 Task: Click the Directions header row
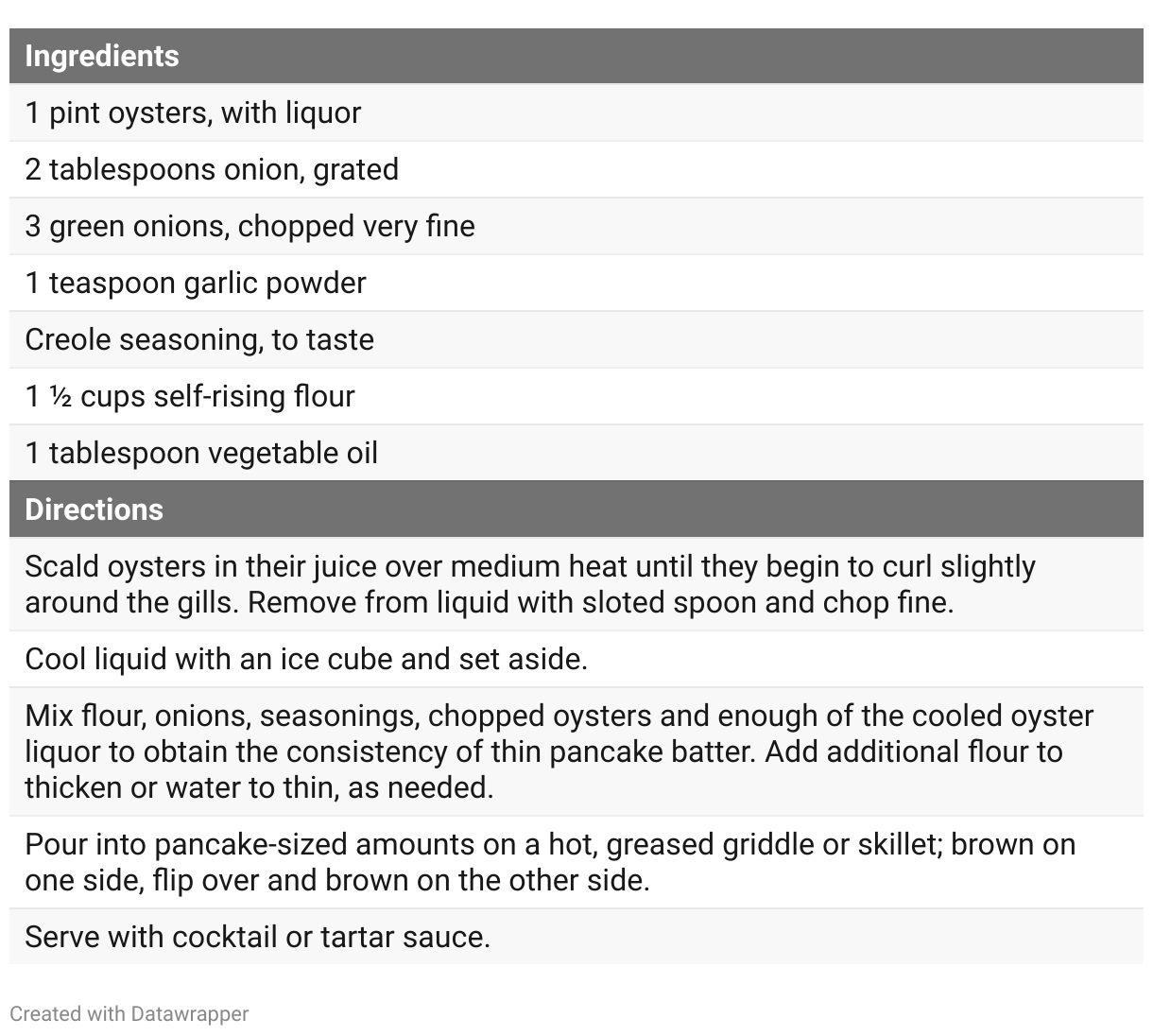click(x=576, y=509)
